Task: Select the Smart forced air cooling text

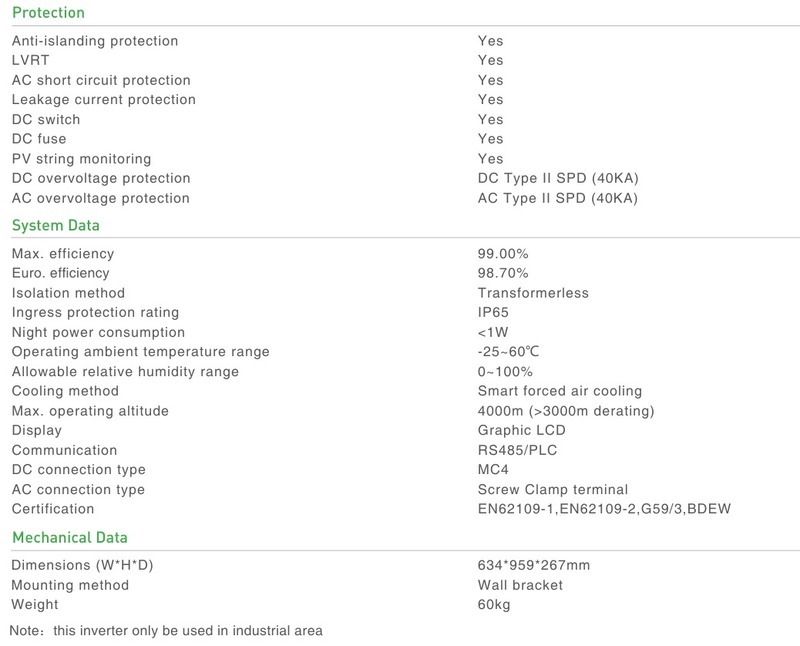Action: pos(560,391)
